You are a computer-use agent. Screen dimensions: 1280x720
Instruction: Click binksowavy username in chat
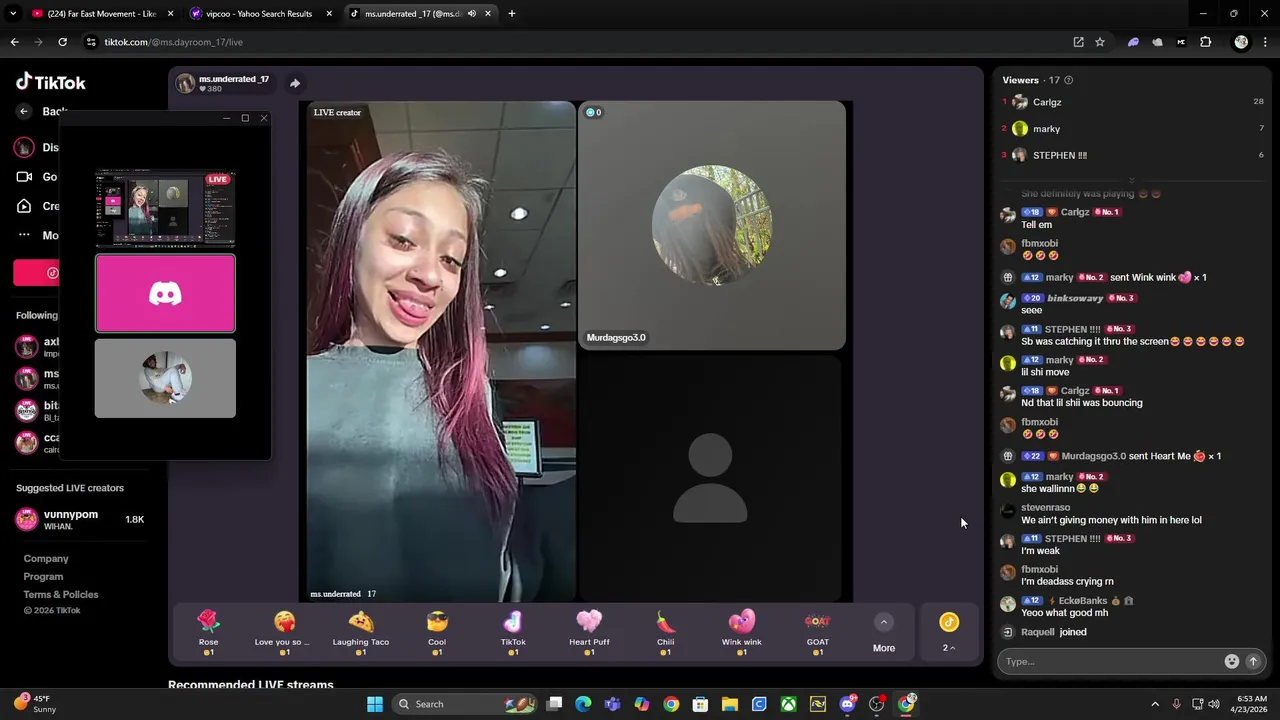[x=1075, y=298]
